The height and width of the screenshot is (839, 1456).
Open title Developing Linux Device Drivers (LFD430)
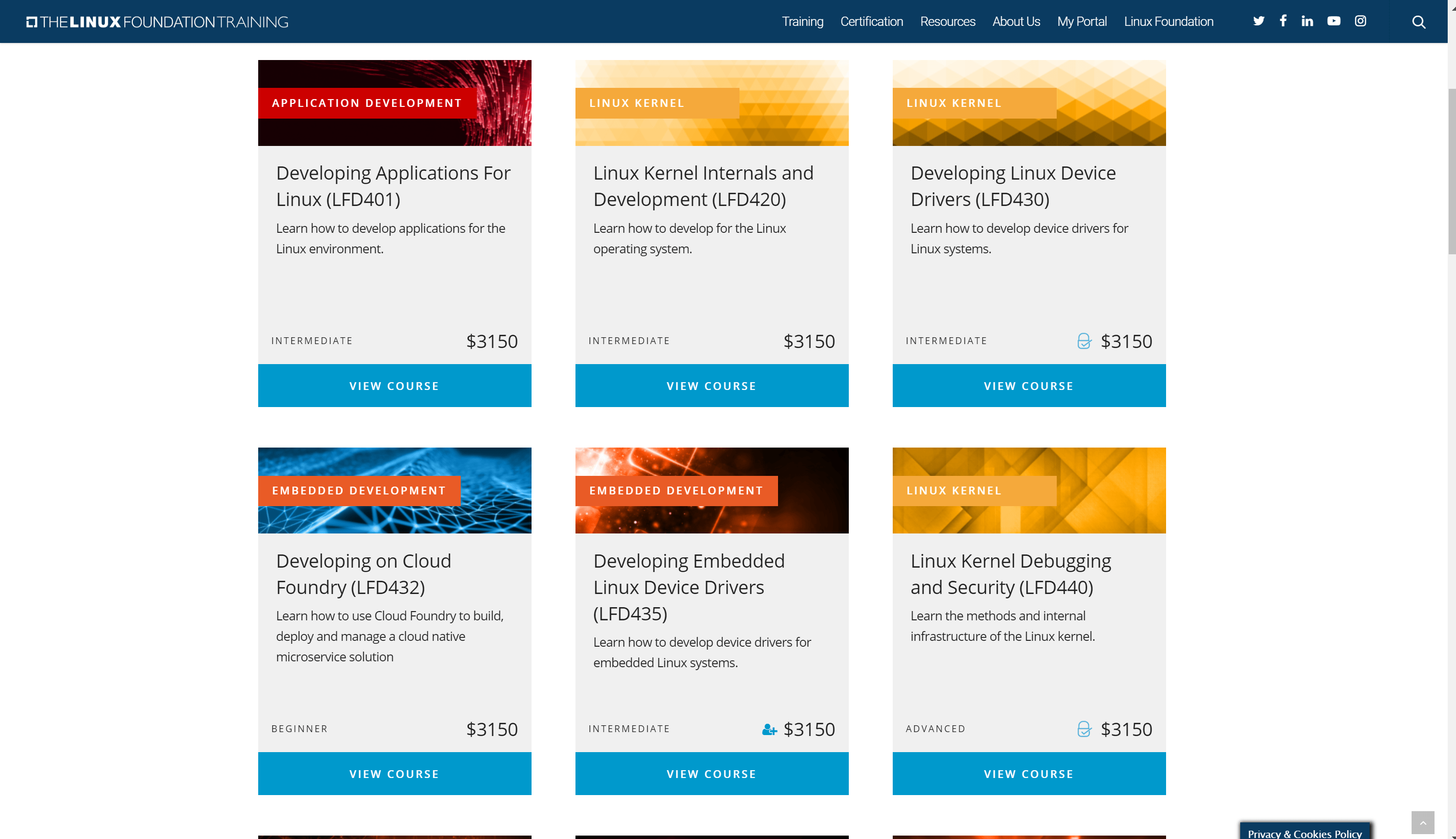tap(1013, 186)
